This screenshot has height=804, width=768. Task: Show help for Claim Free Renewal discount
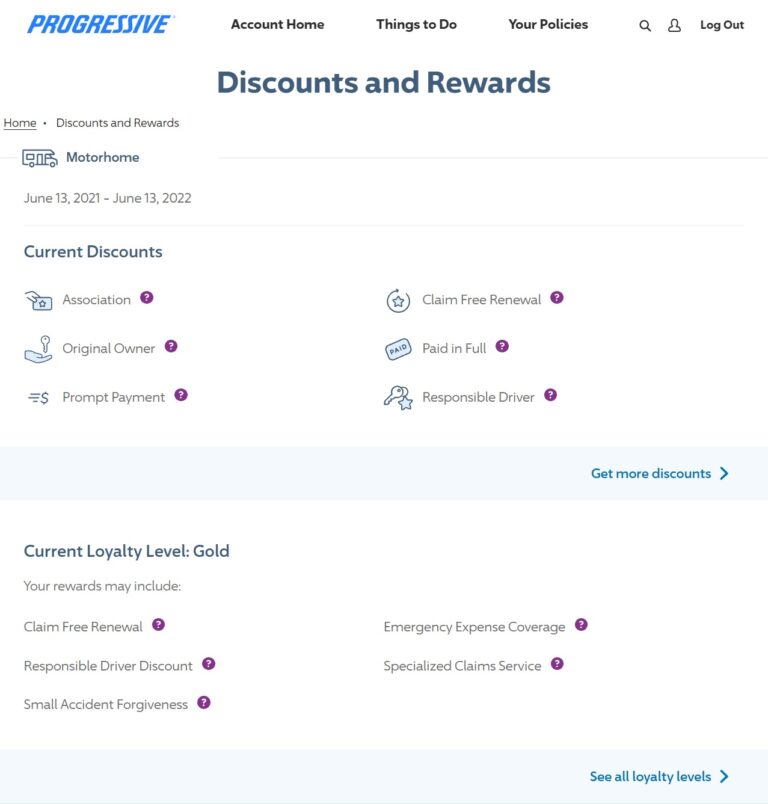(557, 298)
